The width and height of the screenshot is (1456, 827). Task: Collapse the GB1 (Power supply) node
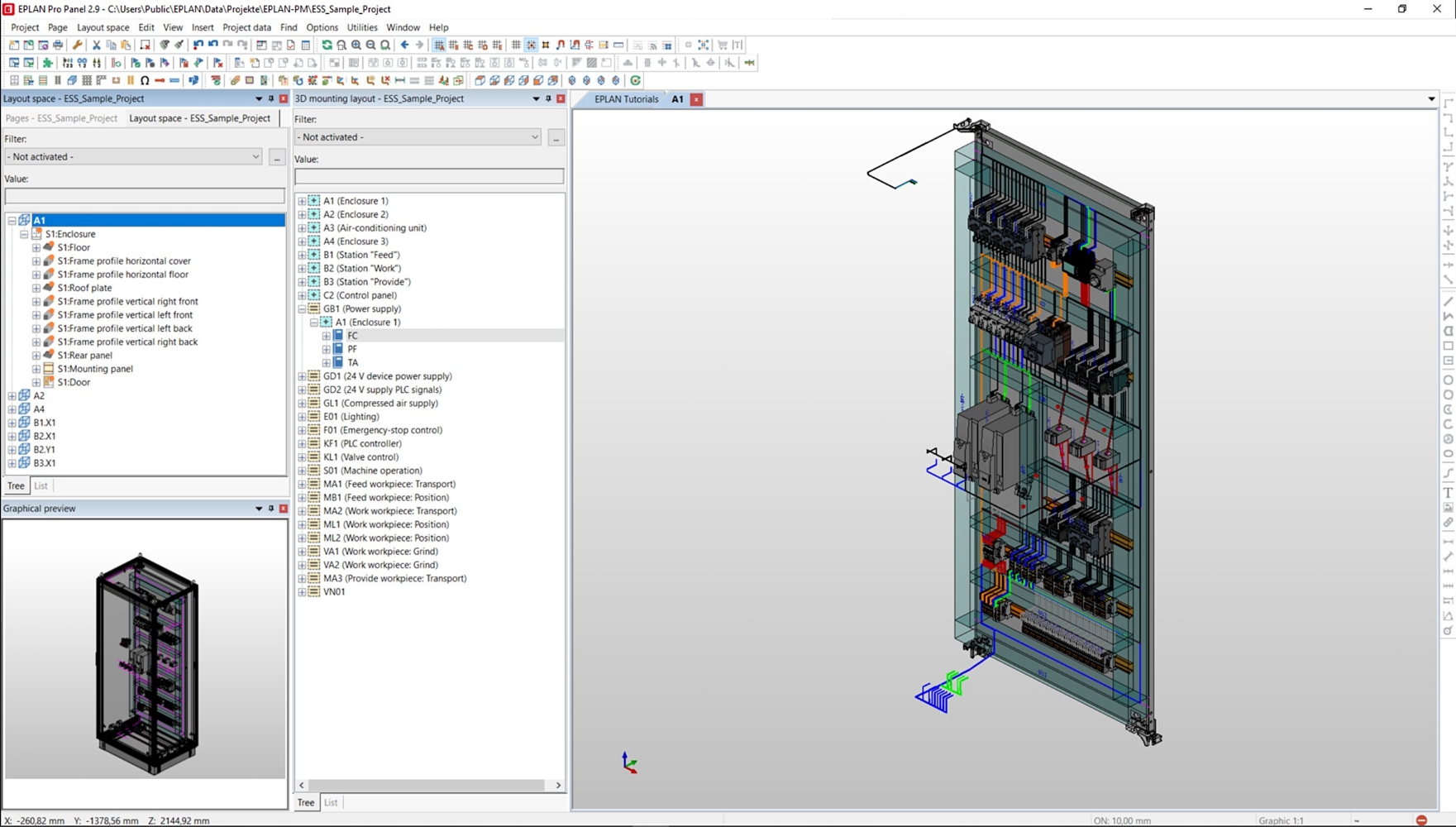click(x=303, y=308)
